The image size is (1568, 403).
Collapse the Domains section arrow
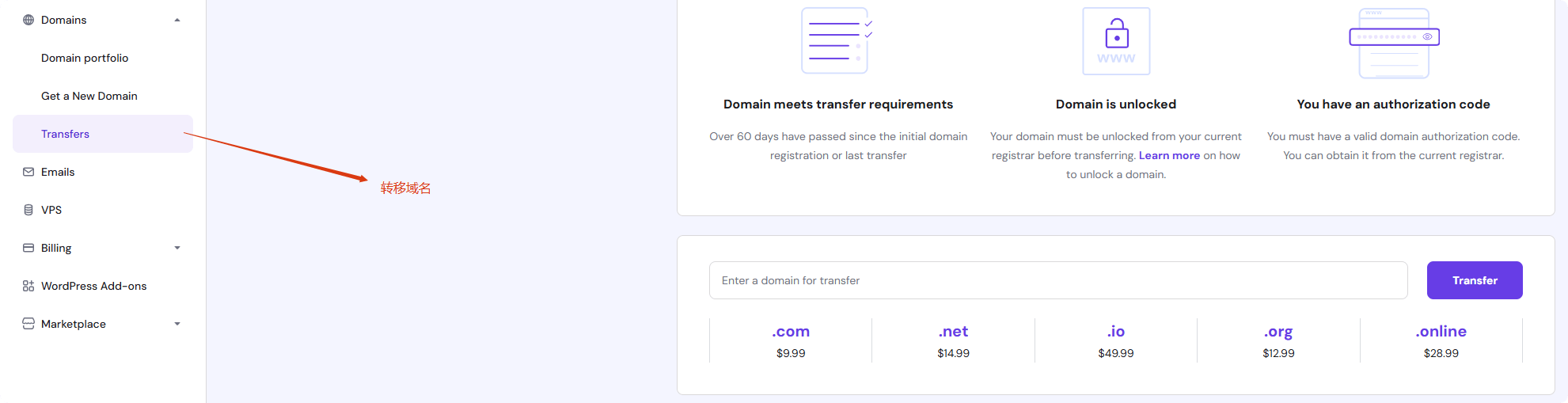point(177,20)
